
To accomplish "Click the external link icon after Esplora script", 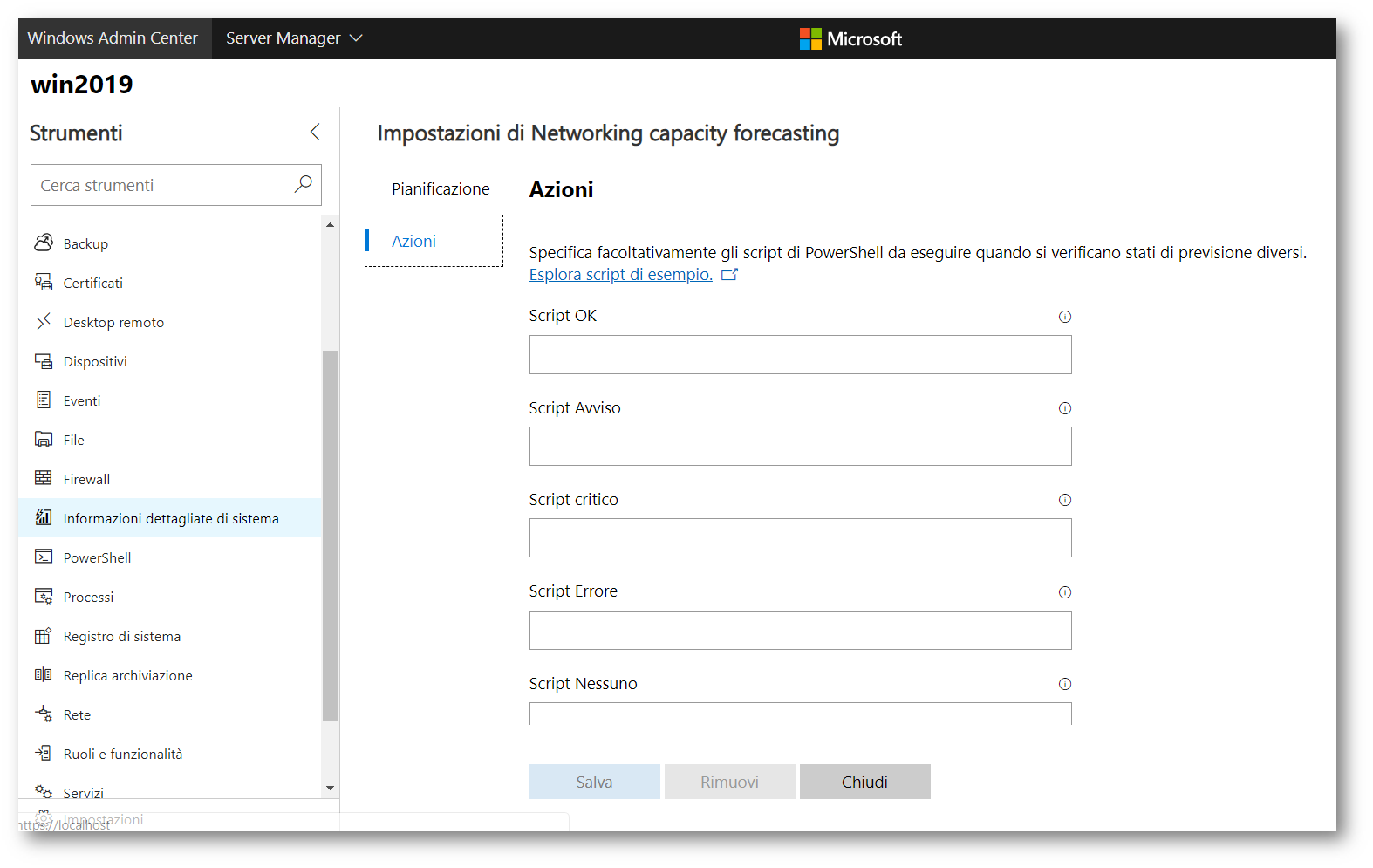I will pos(730,275).
